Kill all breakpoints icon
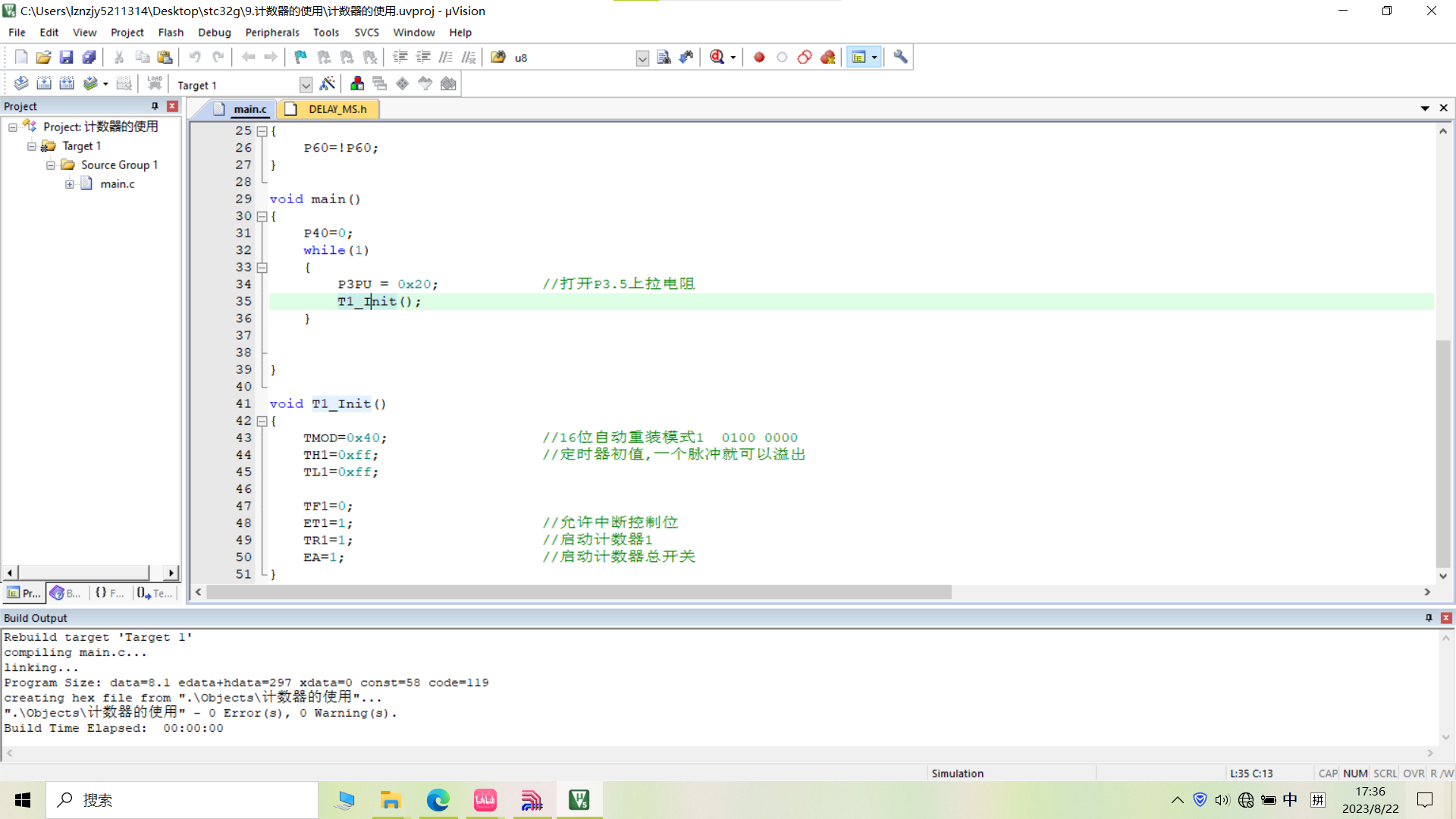Image resolution: width=1456 pixels, height=819 pixels. click(827, 57)
